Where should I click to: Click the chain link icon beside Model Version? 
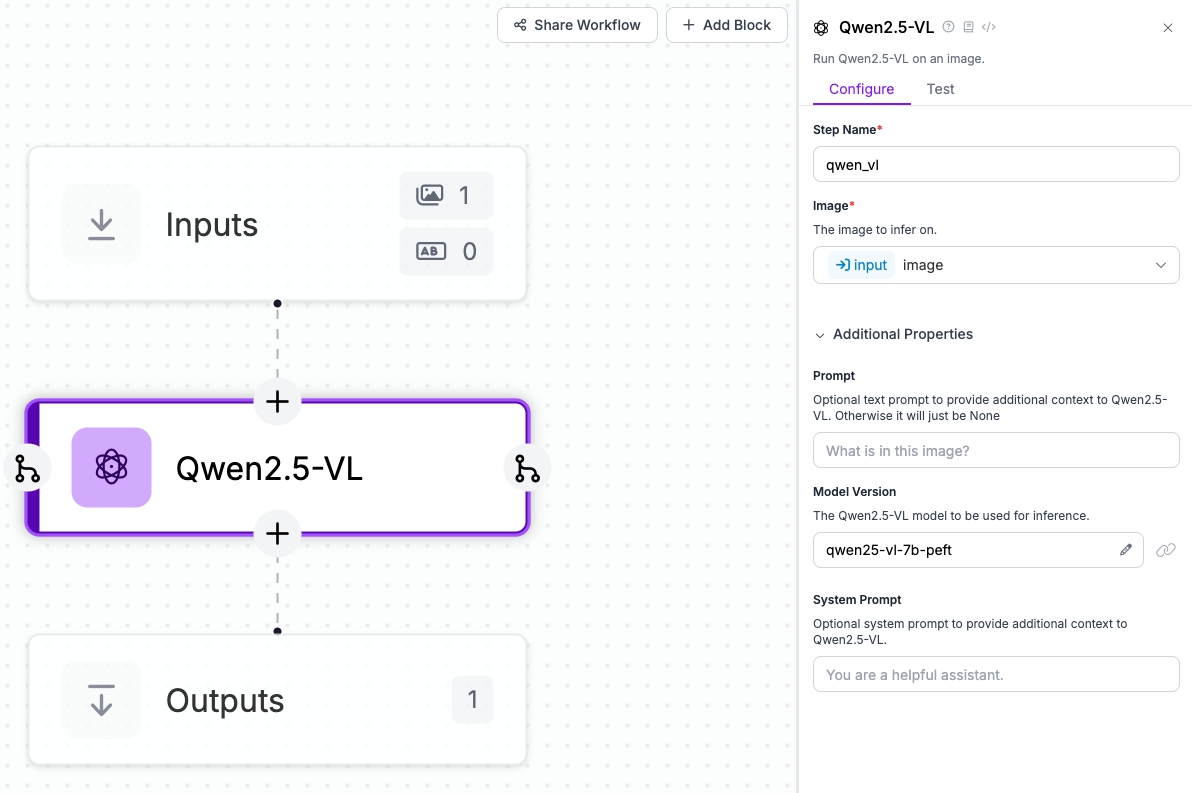(1165, 549)
